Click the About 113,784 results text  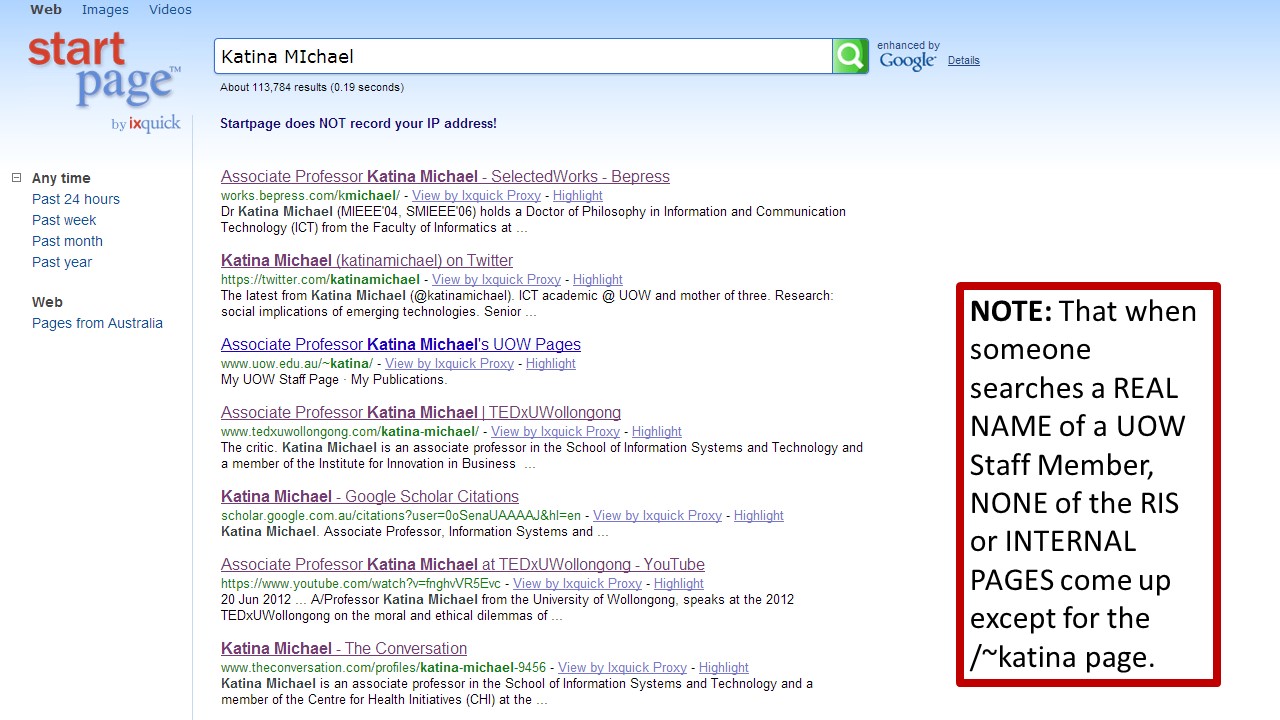tap(312, 87)
